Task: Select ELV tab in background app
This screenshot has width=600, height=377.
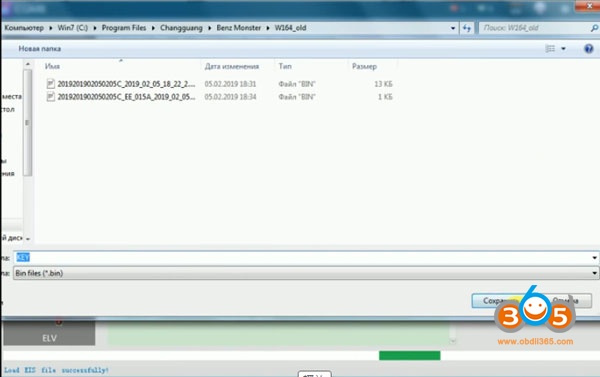Action: pos(49,334)
